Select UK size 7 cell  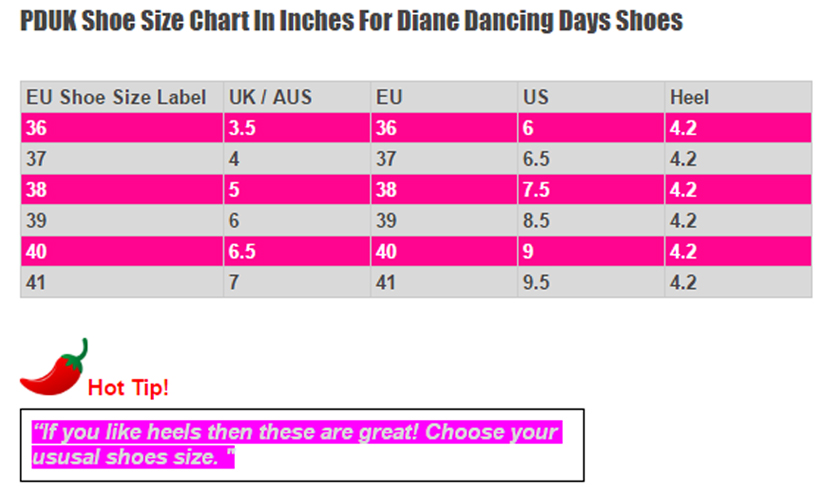click(297, 282)
